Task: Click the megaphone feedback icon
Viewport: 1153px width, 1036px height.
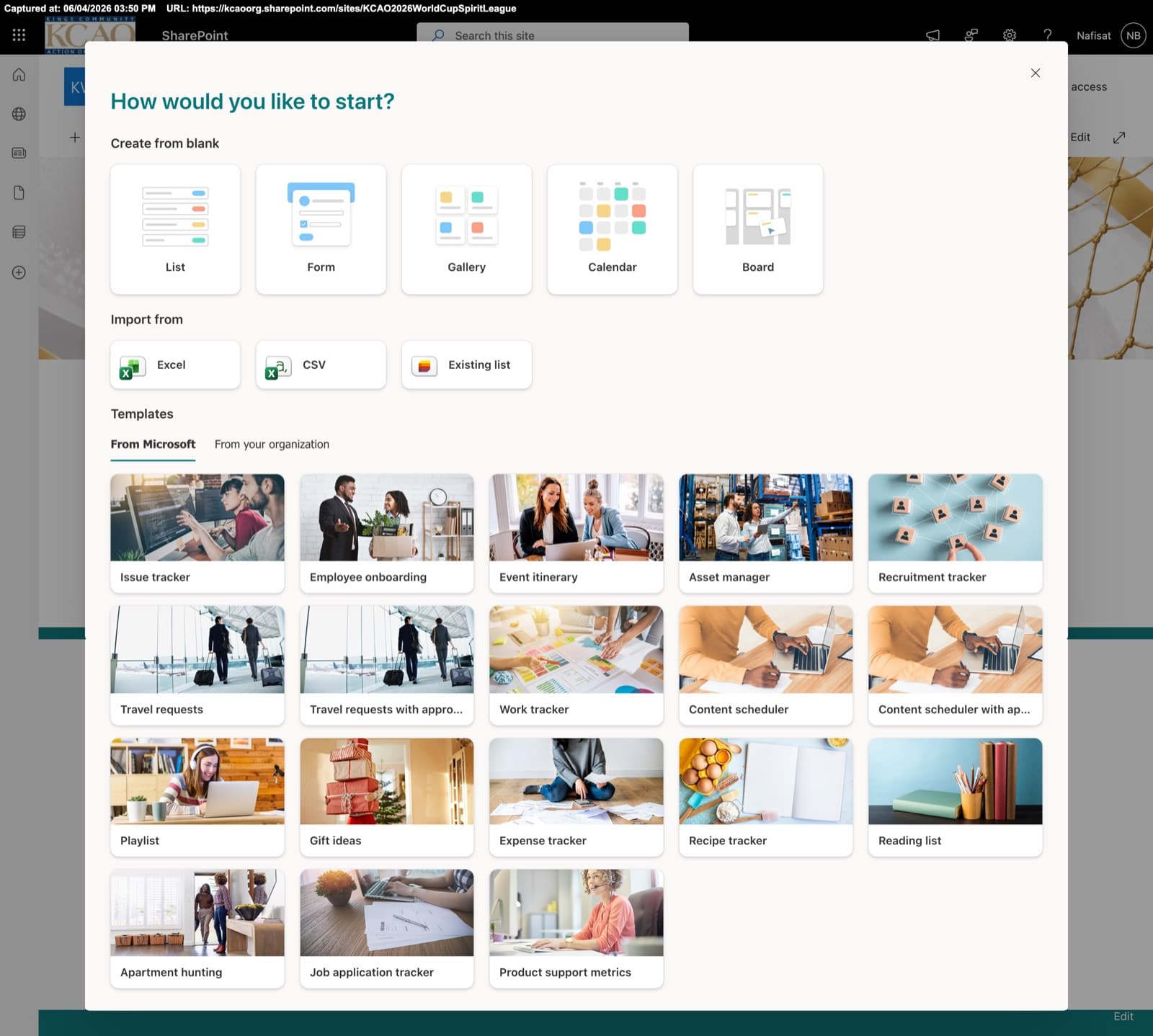Action: pos(932,35)
